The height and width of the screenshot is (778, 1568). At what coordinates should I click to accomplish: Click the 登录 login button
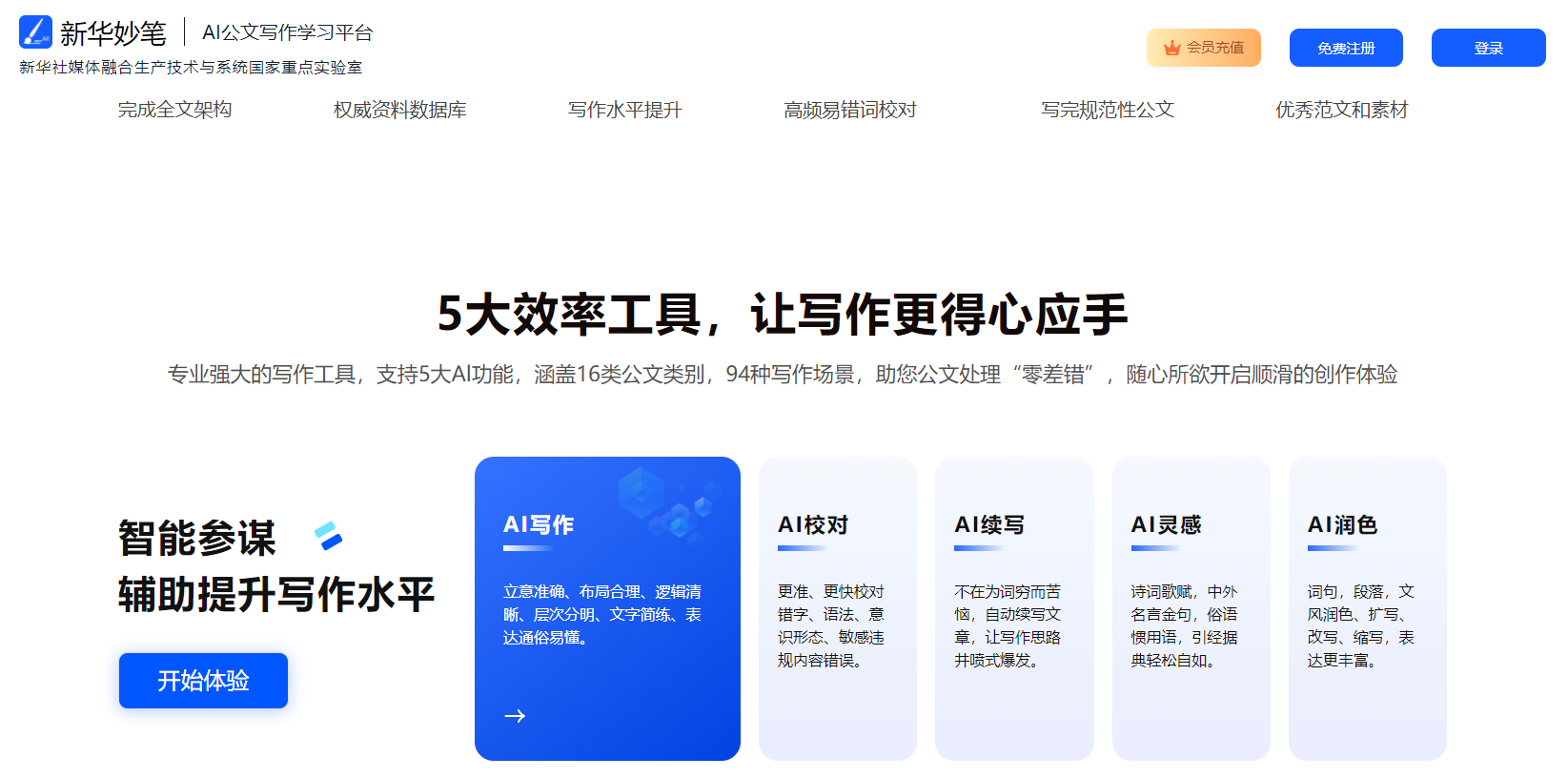point(1488,48)
